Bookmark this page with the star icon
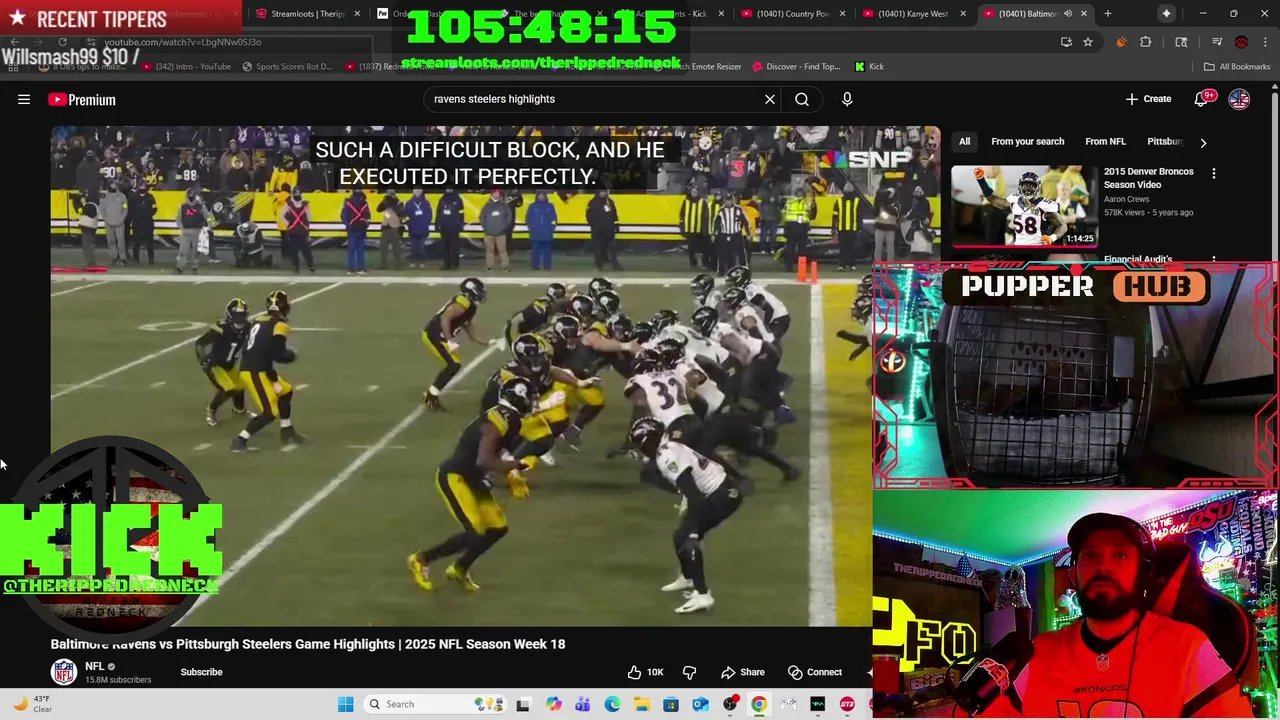1280x720 pixels. [1088, 42]
